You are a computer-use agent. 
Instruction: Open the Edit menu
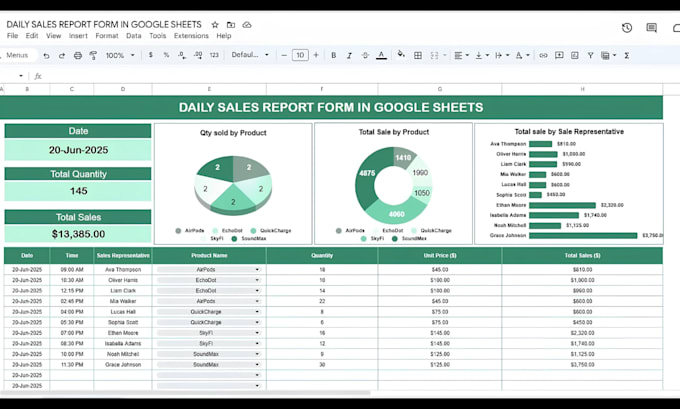coord(32,36)
